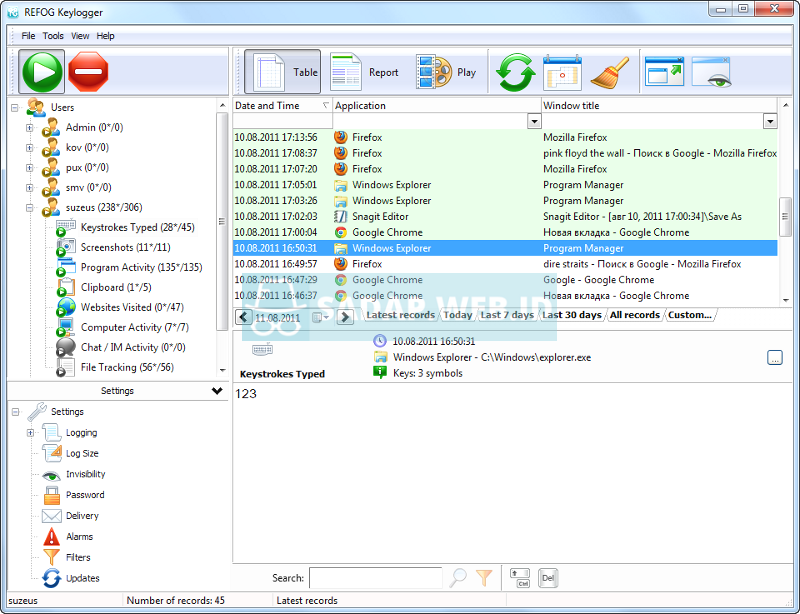Image resolution: width=800 pixels, height=614 pixels.
Task: Open Password settings
Action: click(x=85, y=495)
